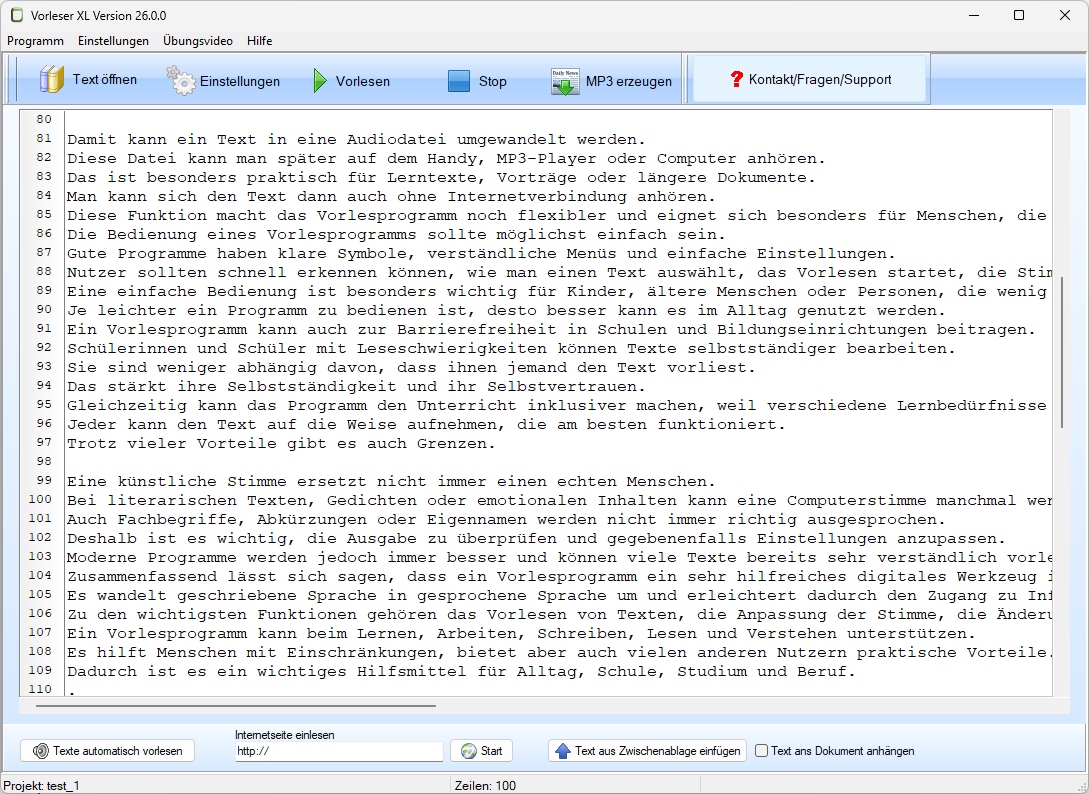Click line 87 starting 'Gute Programme haben'
This screenshot has height=794, width=1089.
(x=482, y=254)
